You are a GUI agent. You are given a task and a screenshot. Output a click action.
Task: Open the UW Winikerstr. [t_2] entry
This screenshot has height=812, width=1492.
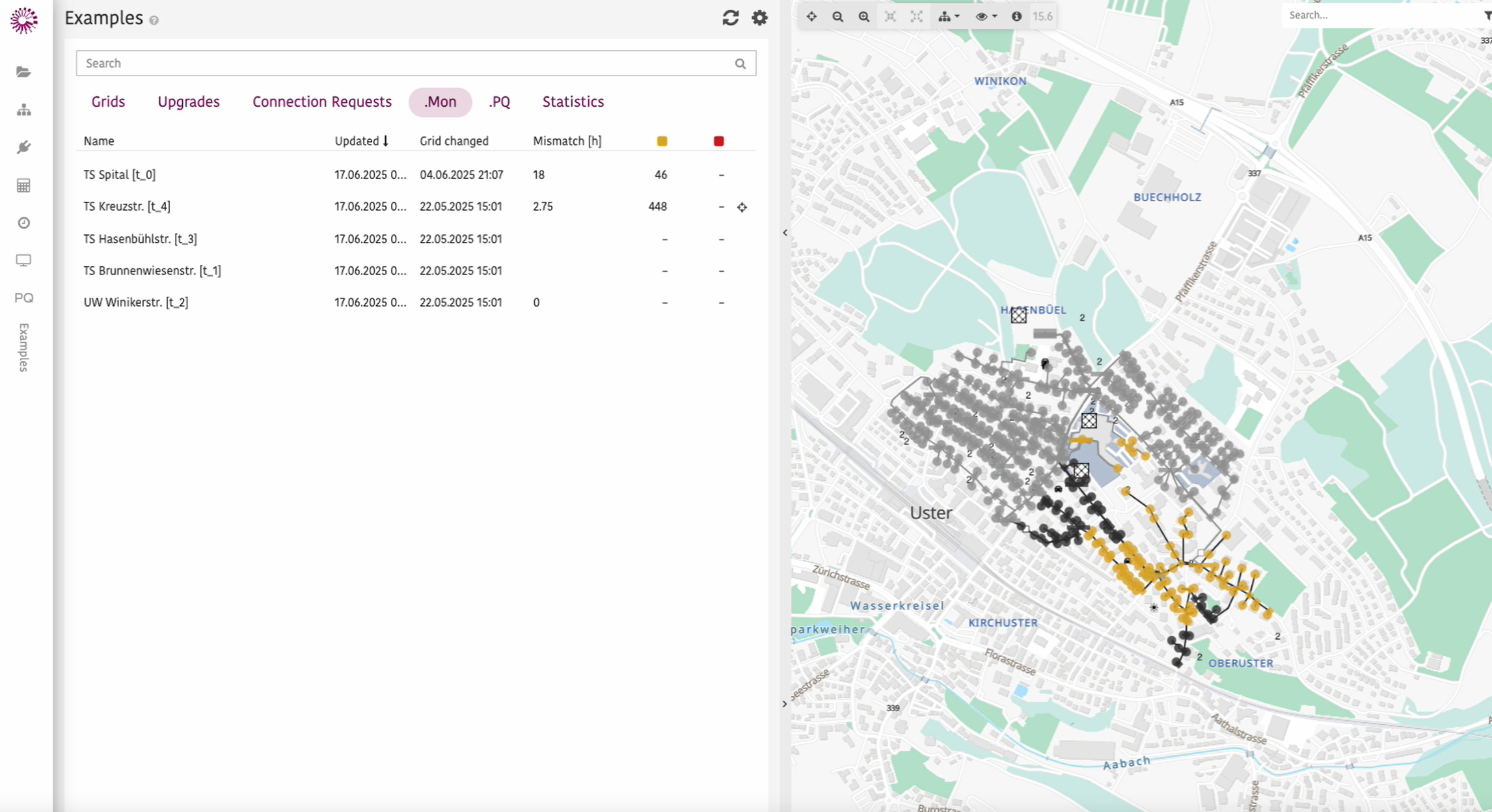(416, 303)
